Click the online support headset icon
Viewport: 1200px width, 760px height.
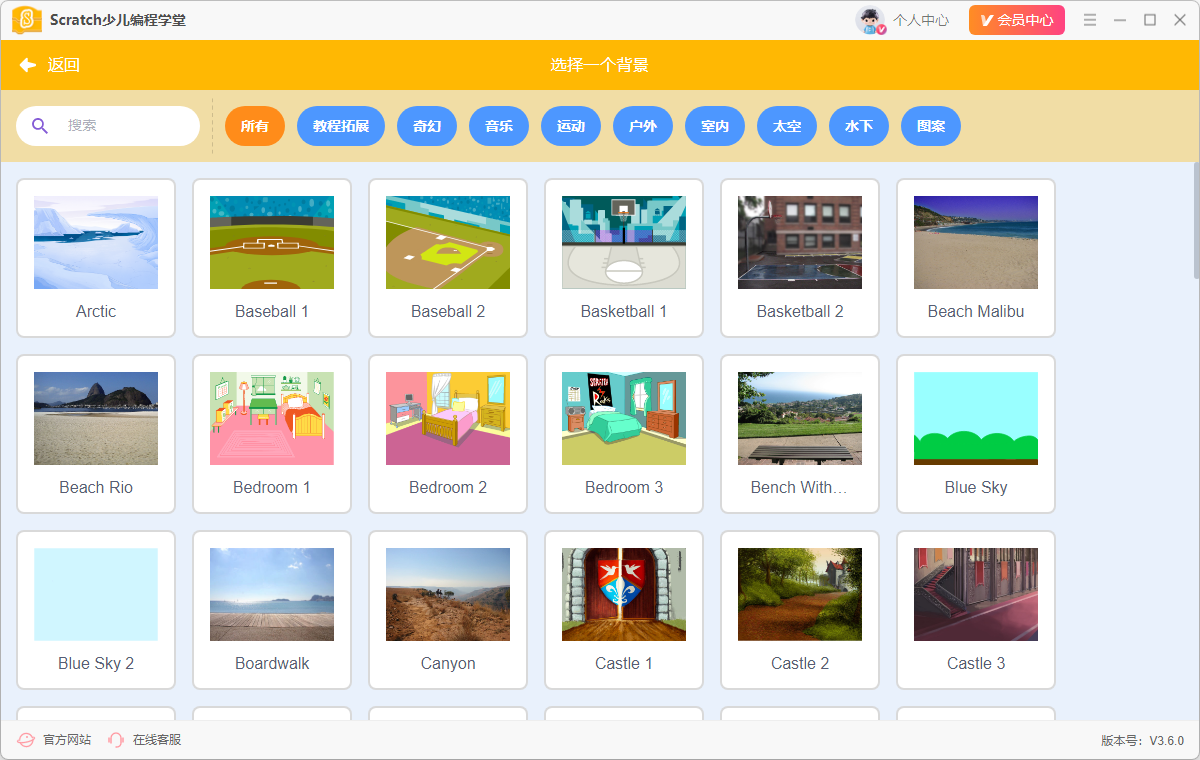[x=116, y=740]
